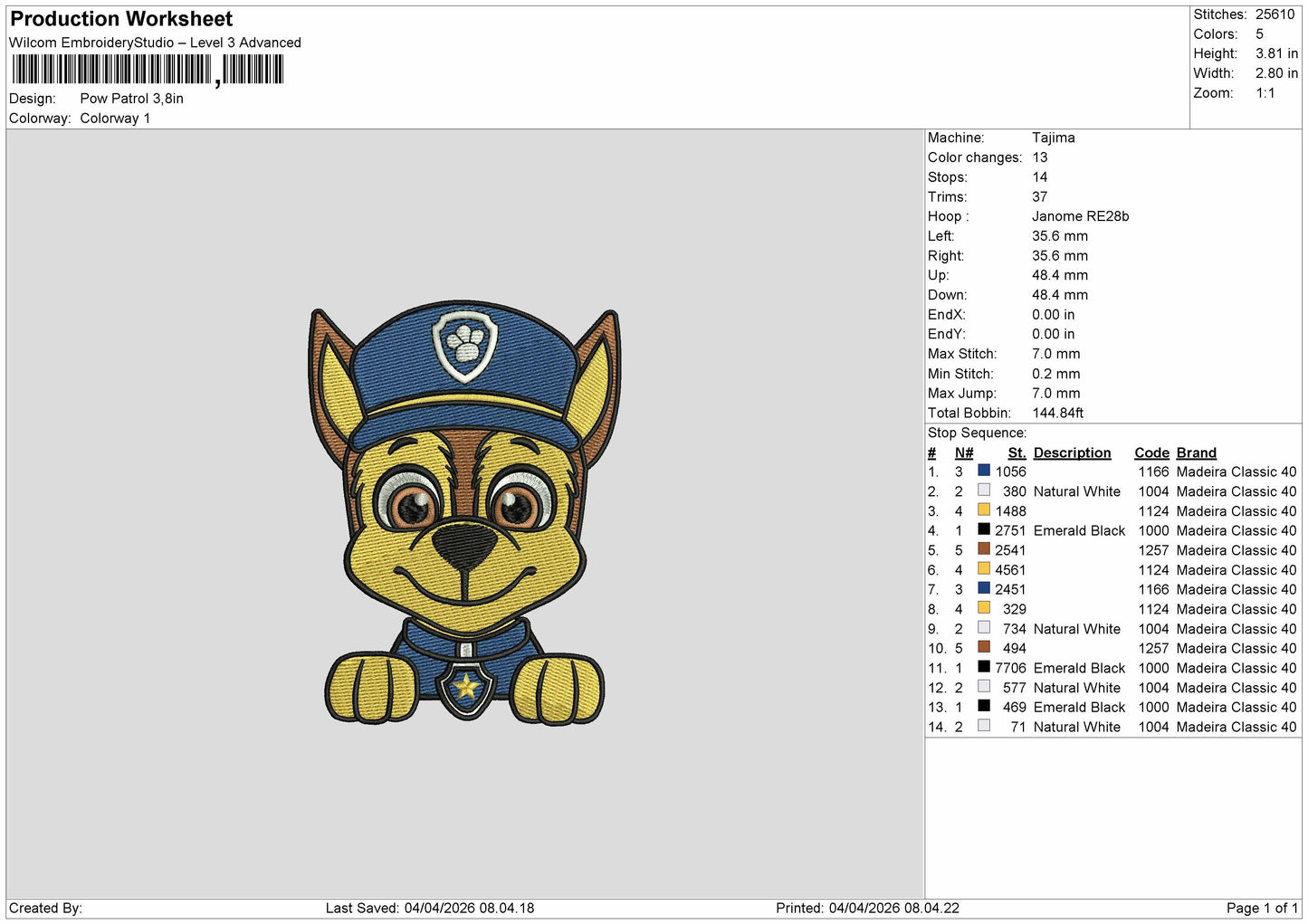Screen dimensions: 1308x924
Task: Click stitch count '4561' in stop 6
Action: coord(1010,570)
